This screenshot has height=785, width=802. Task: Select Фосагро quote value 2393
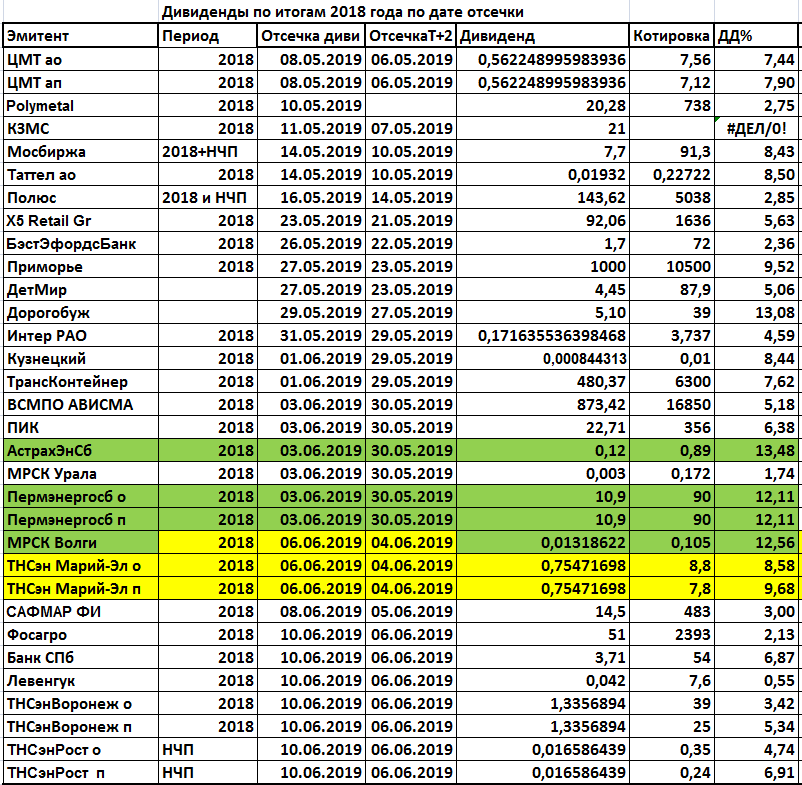coord(672,635)
